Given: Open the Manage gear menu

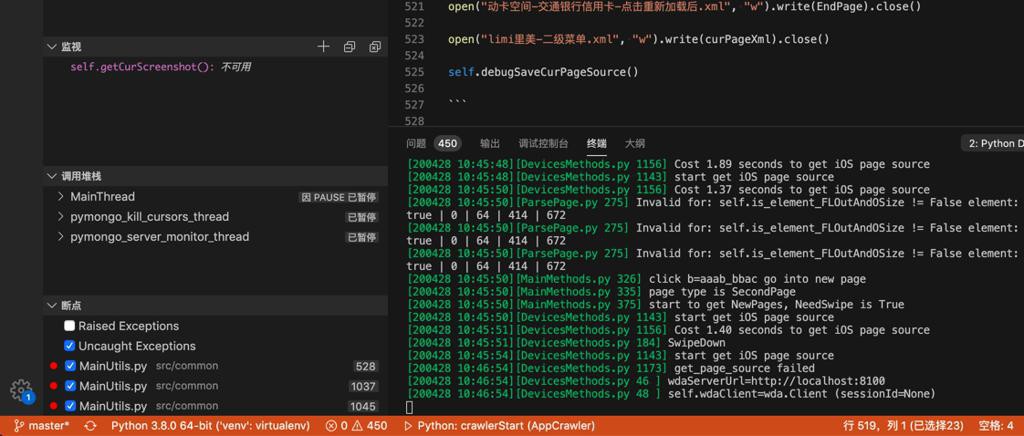Looking at the screenshot, I should pyautogui.click(x=21, y=390).
